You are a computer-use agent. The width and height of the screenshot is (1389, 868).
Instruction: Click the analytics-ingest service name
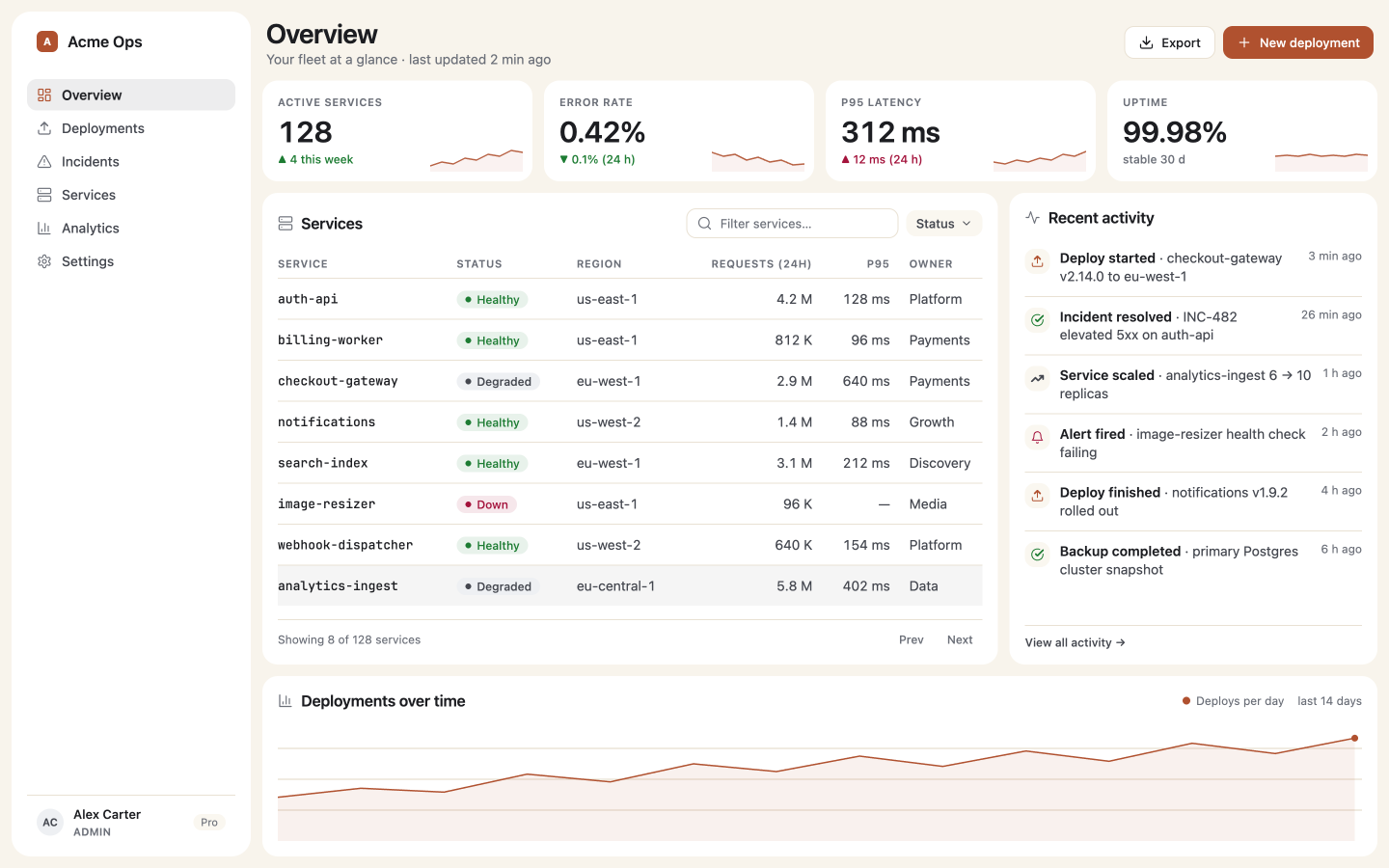click(338, 586)
